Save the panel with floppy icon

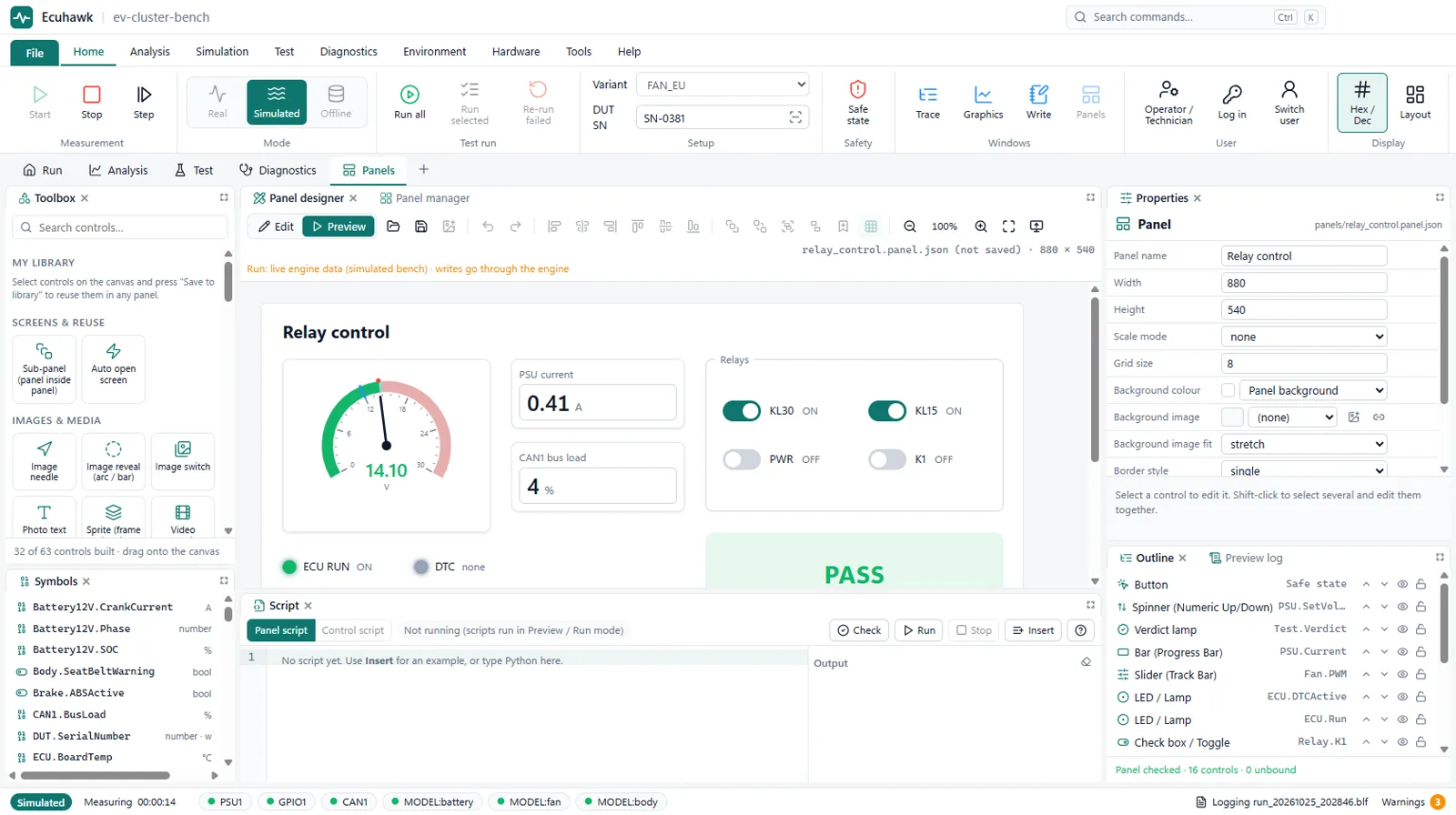[421, 226]
